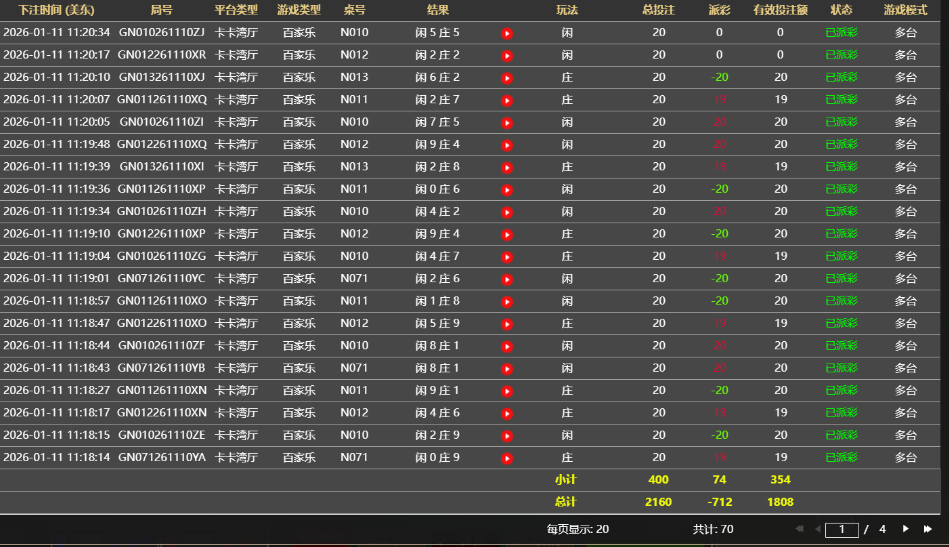
Task: Jump to the first page
Action: tap(798, 529)
